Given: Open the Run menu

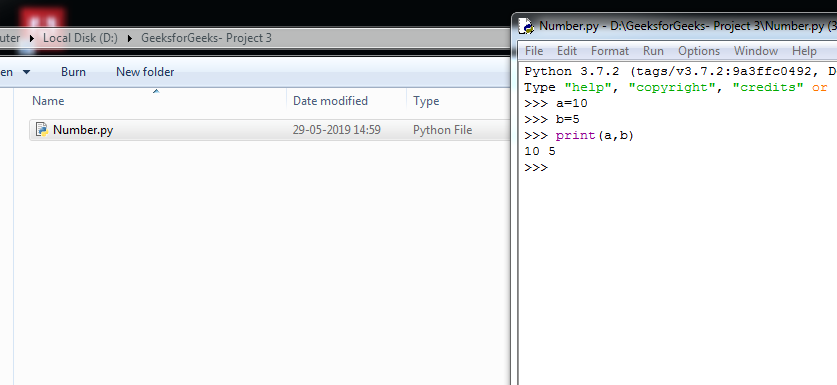Looking at the screenshot, I should 653,51.
